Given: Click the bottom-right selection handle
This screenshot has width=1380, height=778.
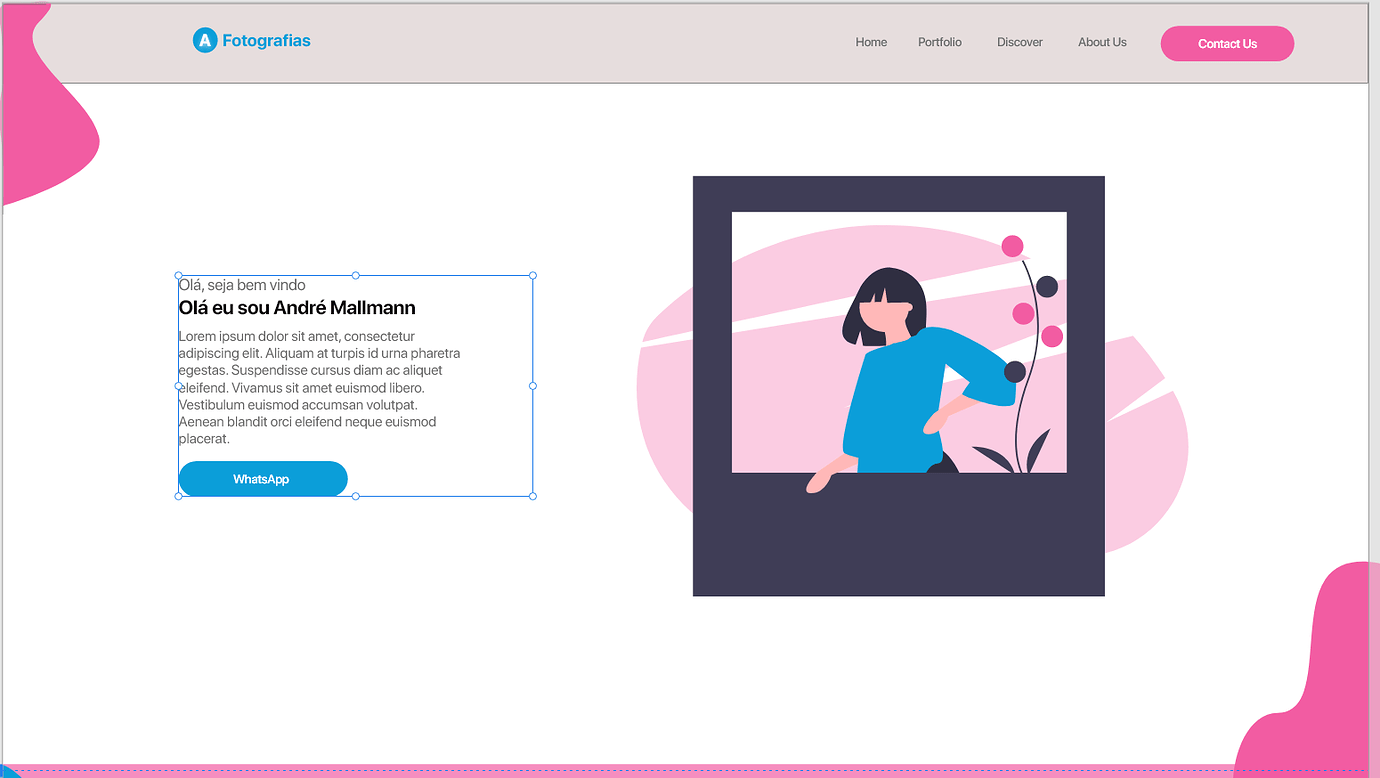Looking at the screenshot, I should point(533,496).
